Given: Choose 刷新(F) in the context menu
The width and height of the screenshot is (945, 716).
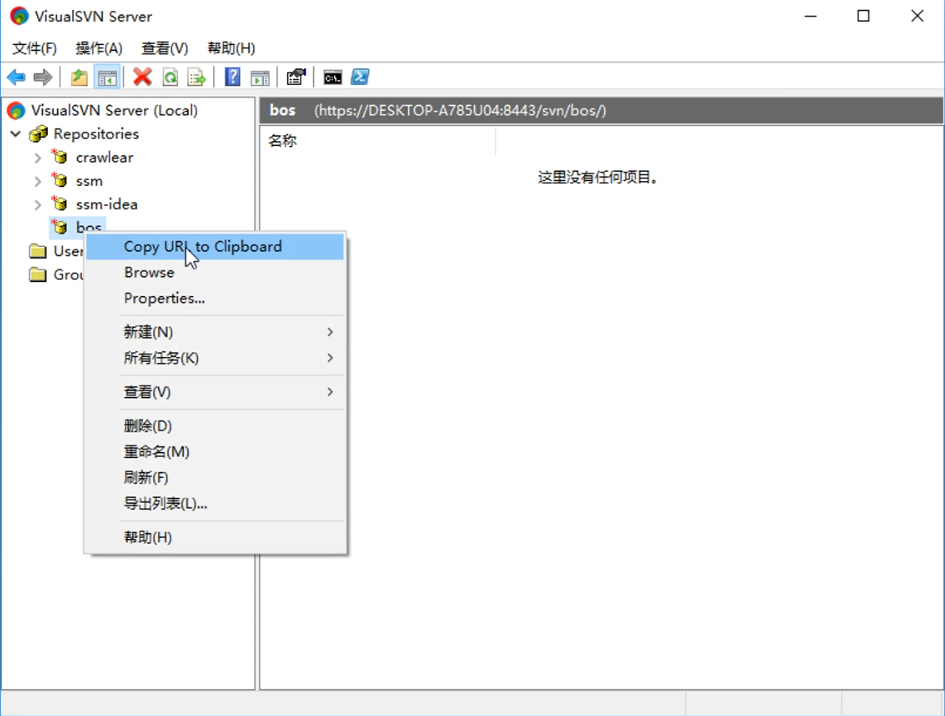Looking at the screenshot, I should pyautogui.click(x=215, y=478).
